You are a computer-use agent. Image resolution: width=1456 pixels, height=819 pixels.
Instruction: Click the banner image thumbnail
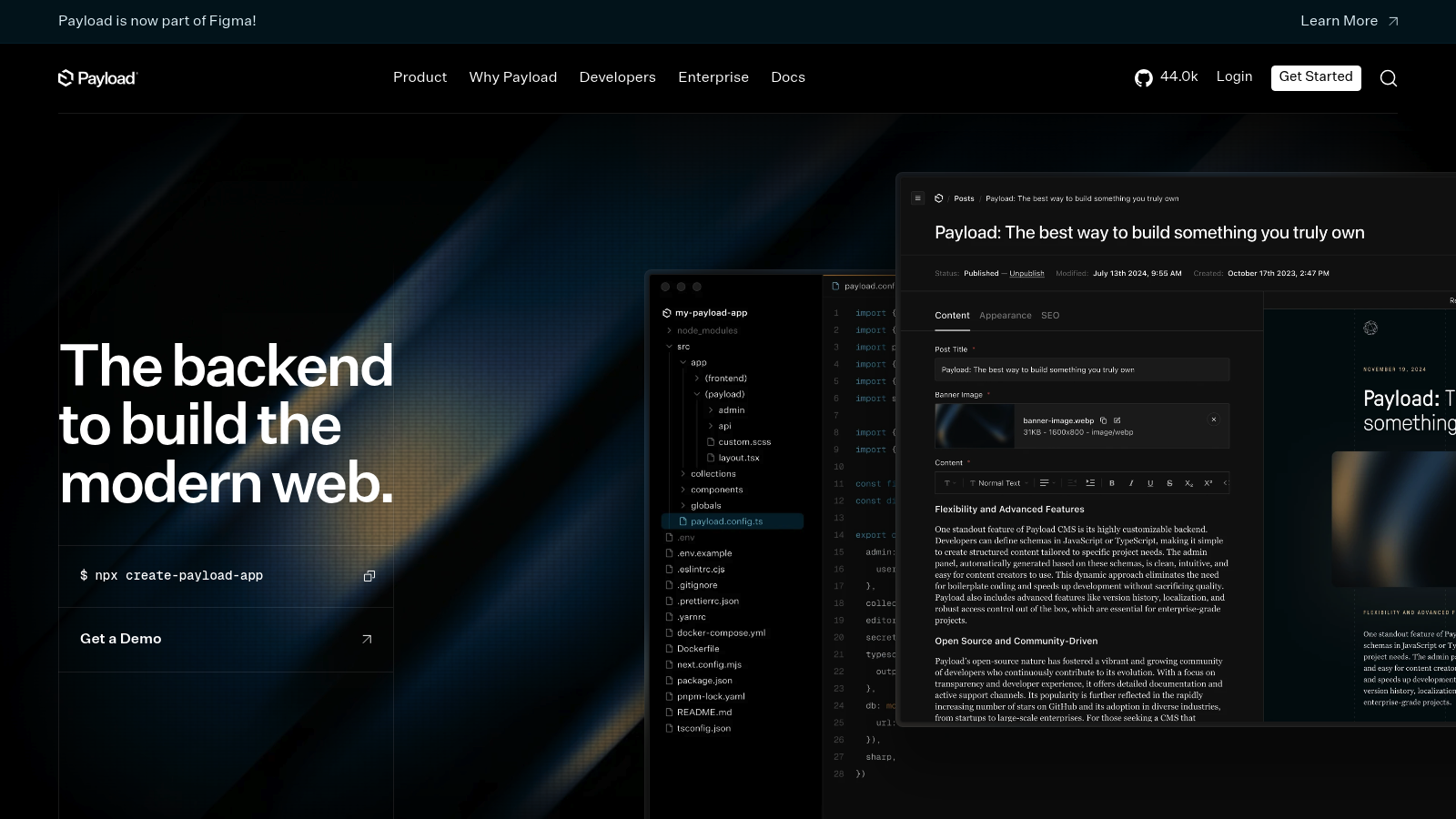(x=975, y=426)
